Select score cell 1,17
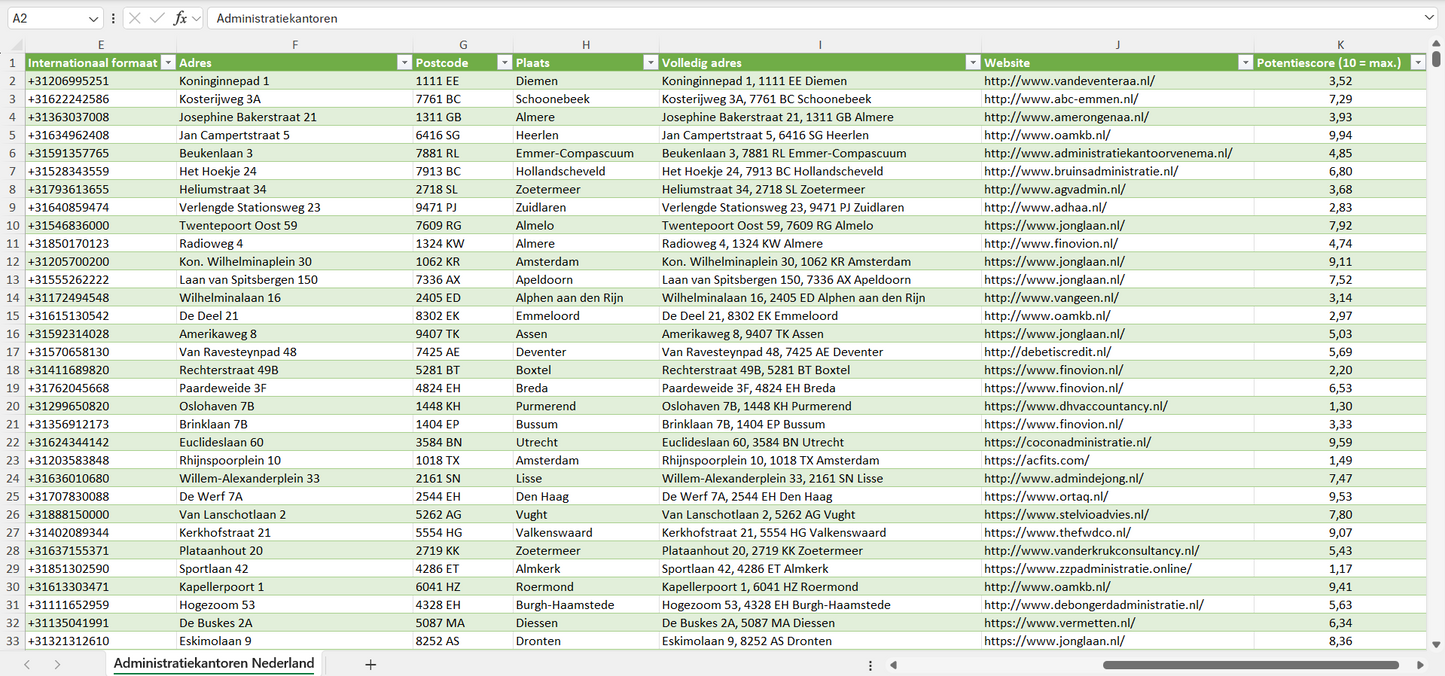 click(1340, 569)
